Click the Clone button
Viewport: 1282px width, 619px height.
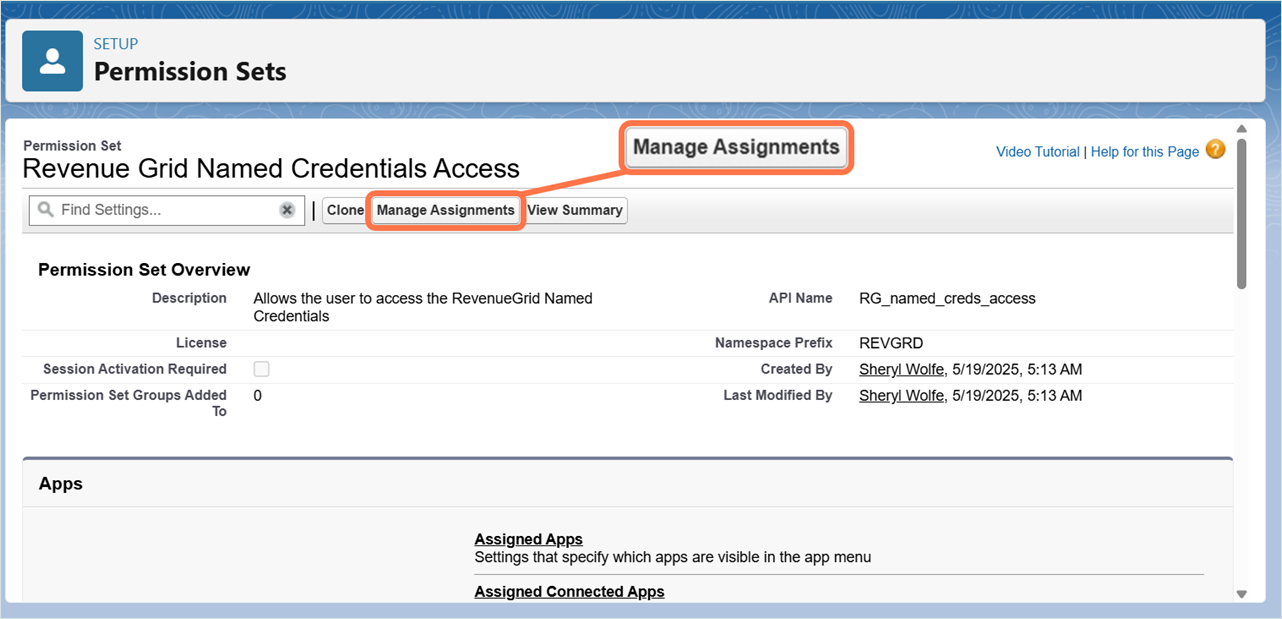(x=345, y=210)
